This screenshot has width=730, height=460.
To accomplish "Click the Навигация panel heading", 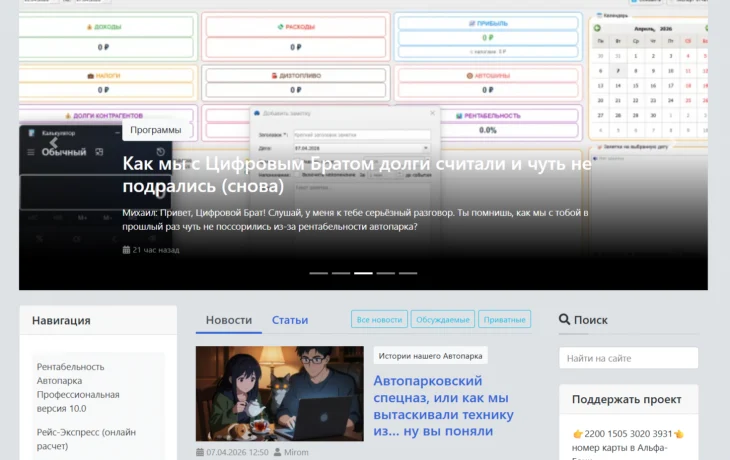I will pos(61,320).
